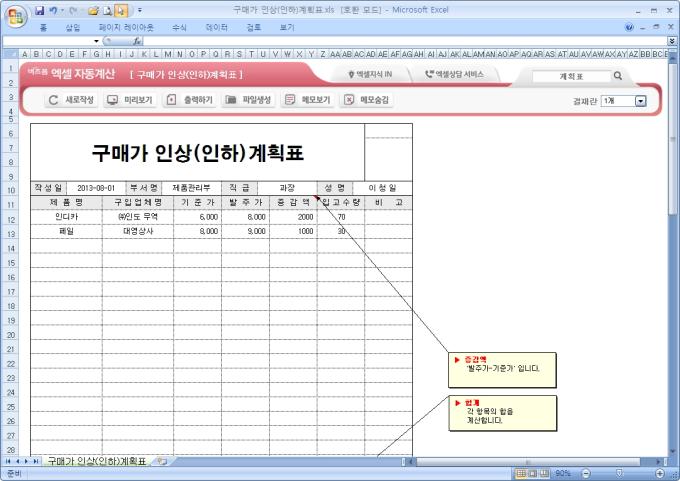This screenshot has width=680, height=481.
Task: Click the 새로작성 button
Action: (x=72, y=100)
